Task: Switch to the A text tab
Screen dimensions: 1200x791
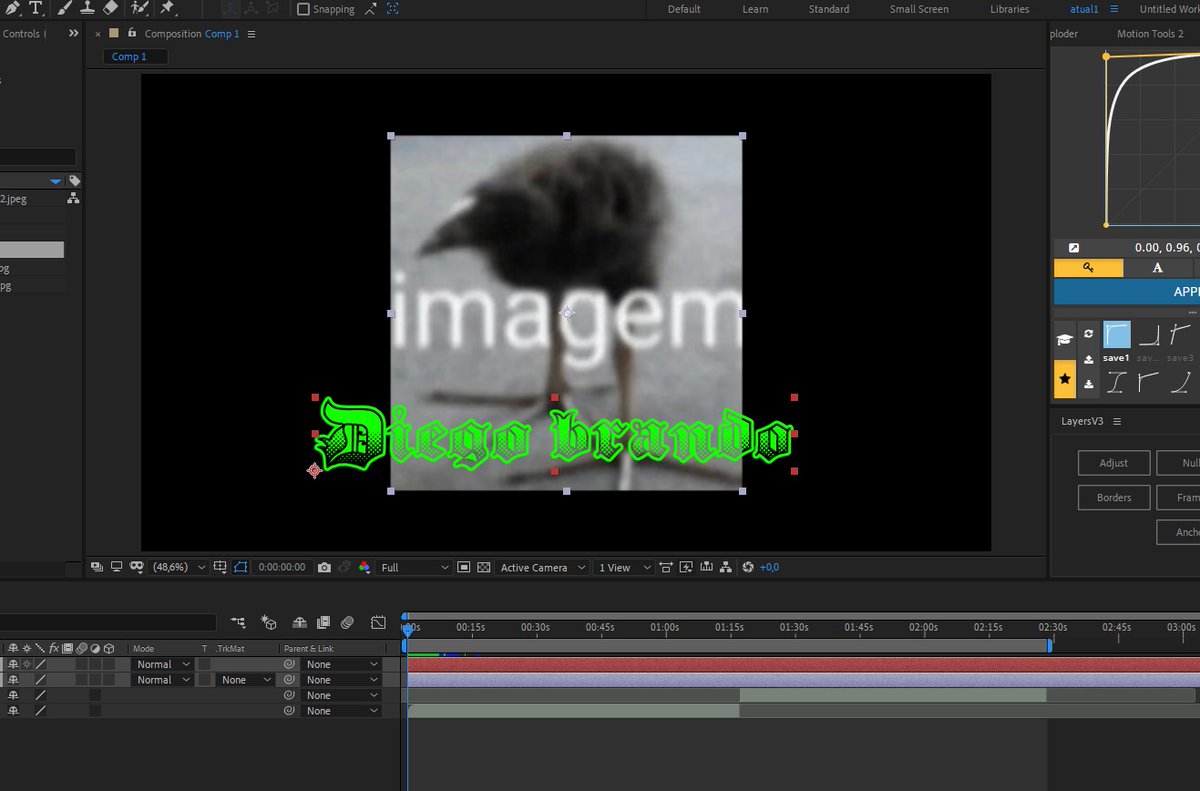Action: [x=1157, y=268]
